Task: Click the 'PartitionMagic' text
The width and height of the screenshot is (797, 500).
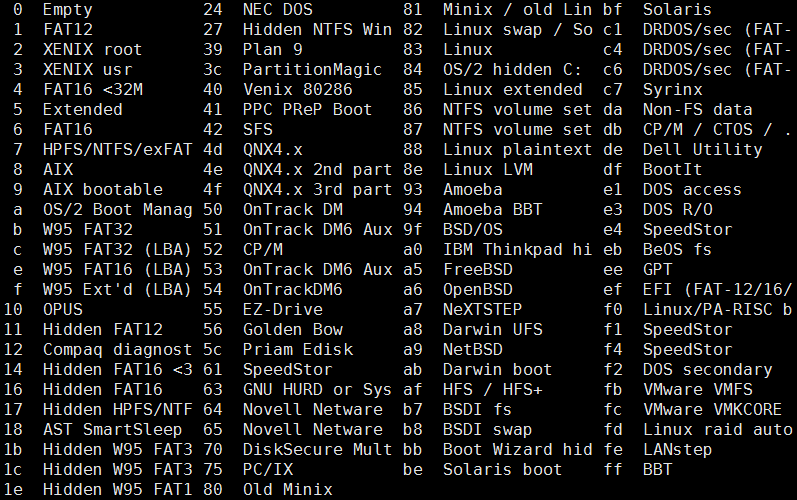Action: click(x=312, y=70)
